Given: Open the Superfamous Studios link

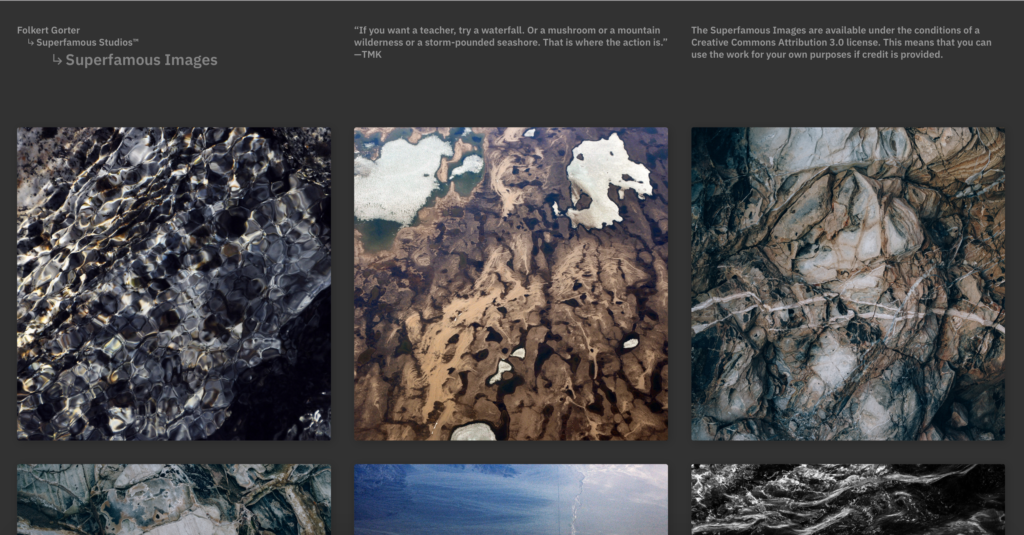Looking at the screenshot, I should (x=88, y=42).
